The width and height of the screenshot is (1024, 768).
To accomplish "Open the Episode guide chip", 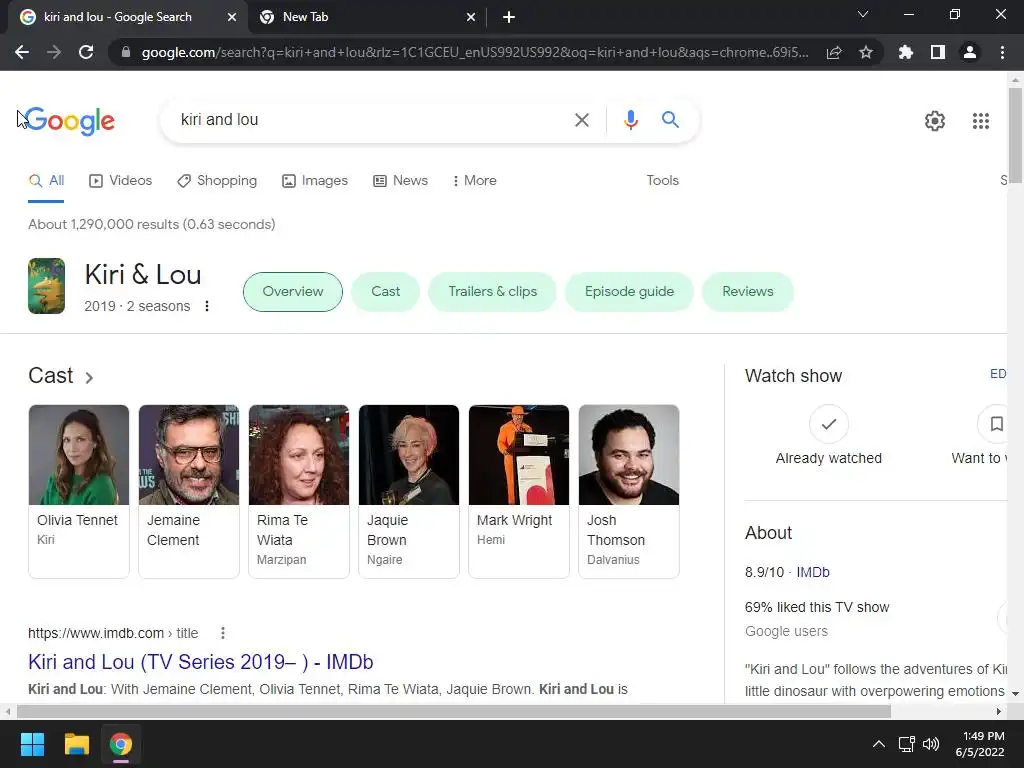I will point(629,292).
